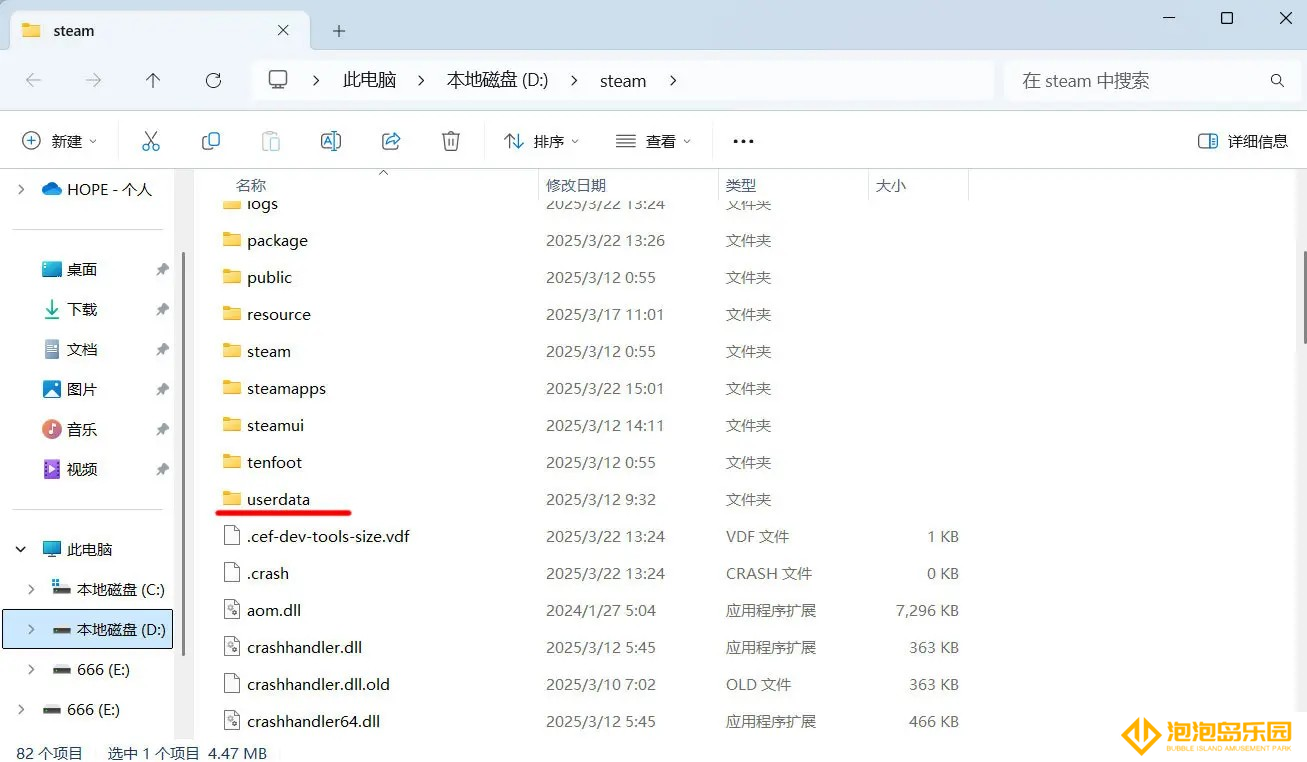Open a new tab with plus icon

click(x=339, y=31)
